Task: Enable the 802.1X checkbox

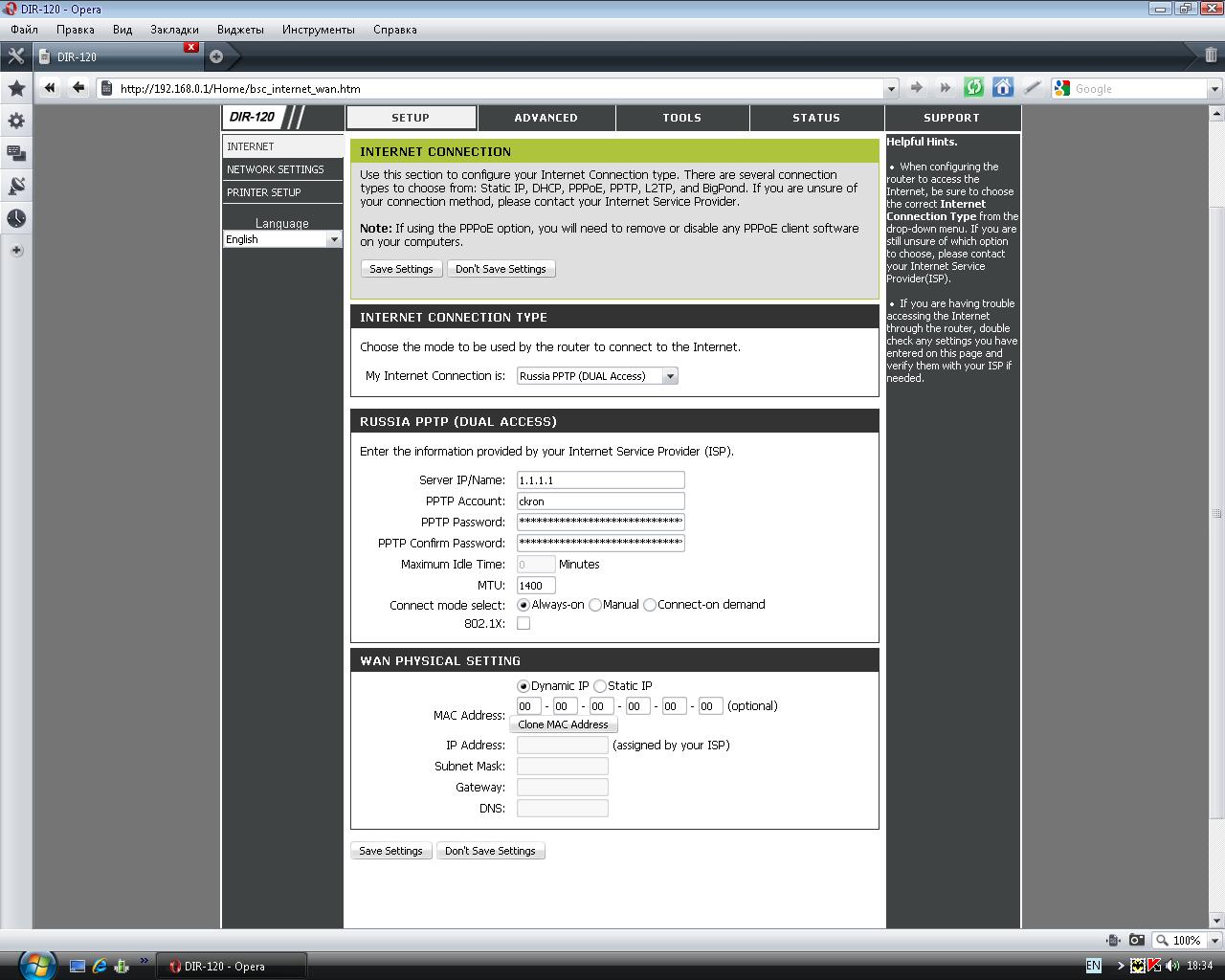Action: pos(523,623)
